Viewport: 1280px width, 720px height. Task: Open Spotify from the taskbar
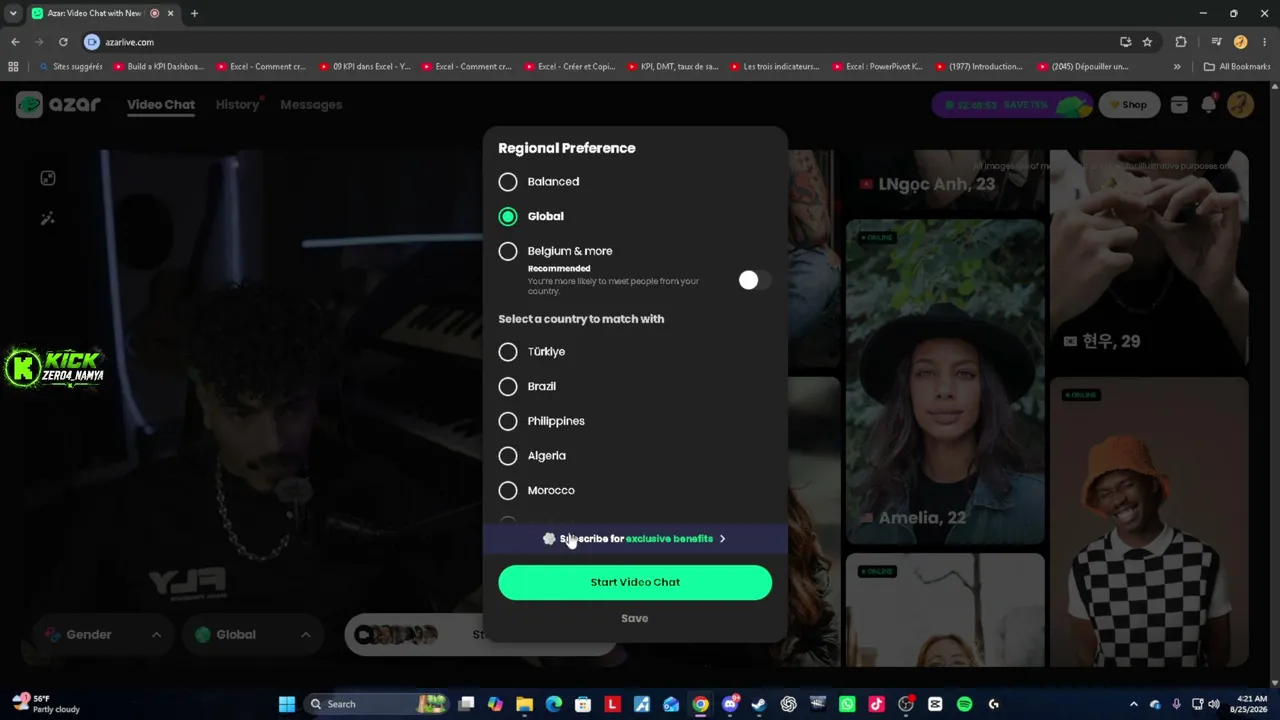pos(964,704)
